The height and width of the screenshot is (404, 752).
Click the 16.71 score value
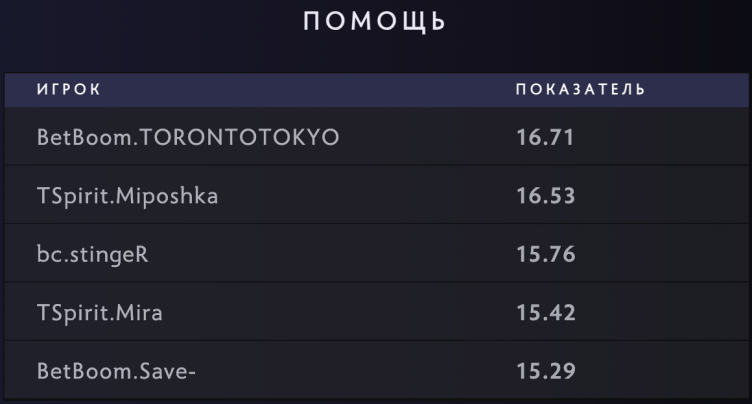coord(545,137)
